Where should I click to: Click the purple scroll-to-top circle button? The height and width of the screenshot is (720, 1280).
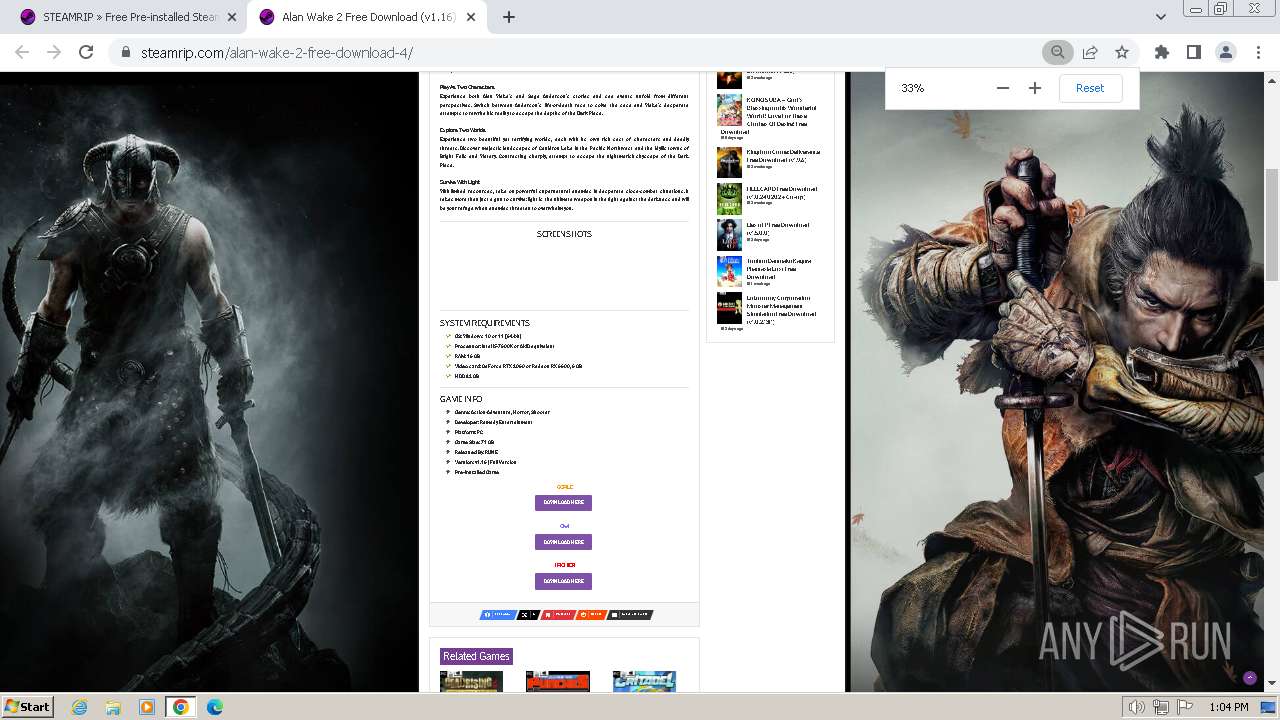pos(1249,678)
